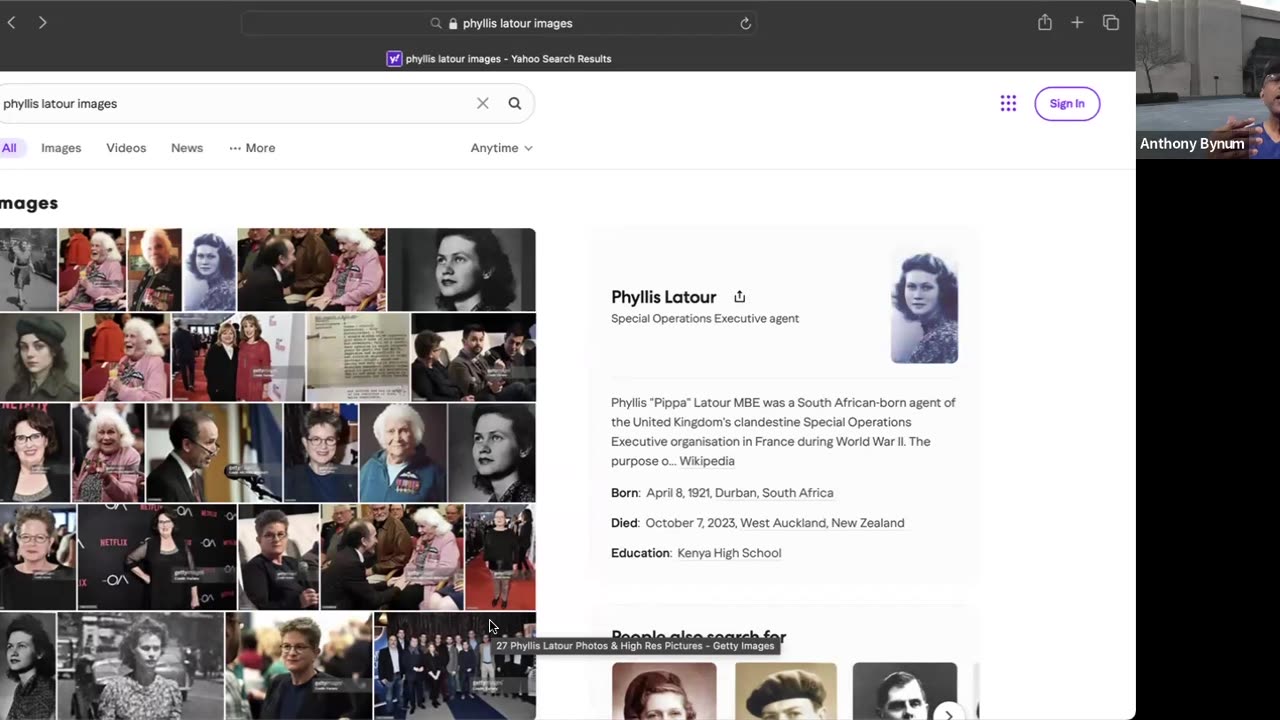
Task: Reload the page using the address bar icon
Action: pyautogui.click(x=745, y=23)
